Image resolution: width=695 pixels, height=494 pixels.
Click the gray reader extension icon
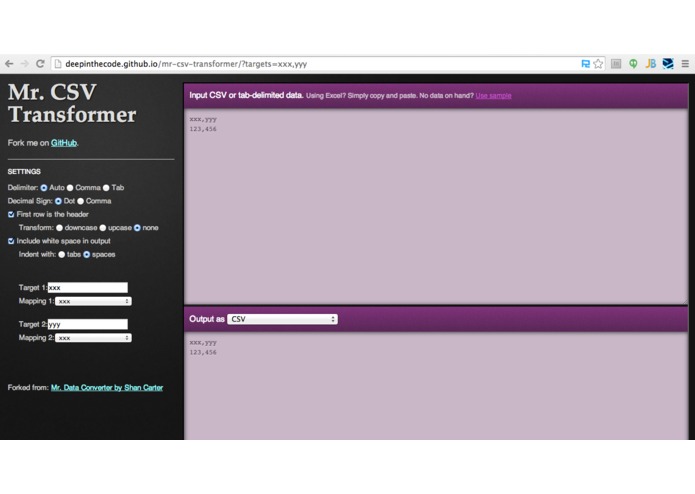616,64
